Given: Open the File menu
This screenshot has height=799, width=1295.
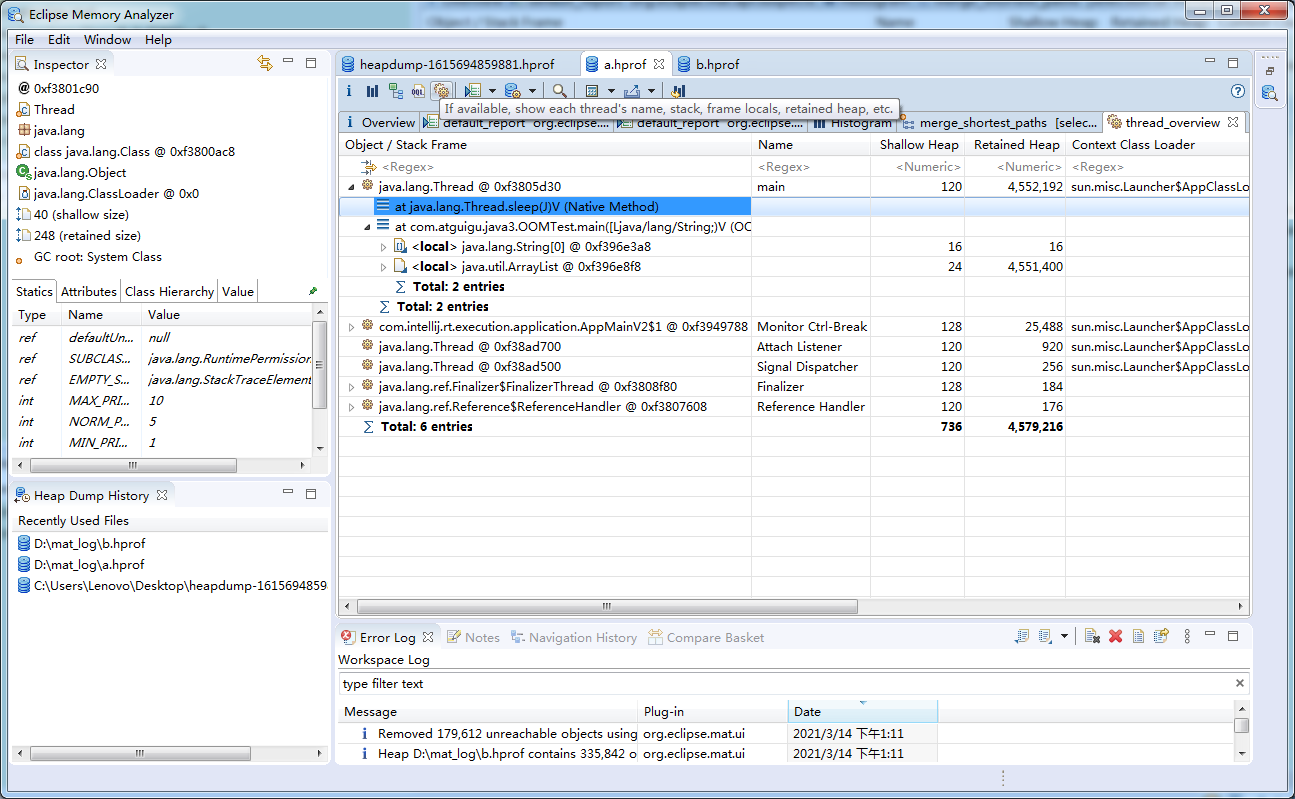Looking at the screenshot, I should tap(24, 40).
